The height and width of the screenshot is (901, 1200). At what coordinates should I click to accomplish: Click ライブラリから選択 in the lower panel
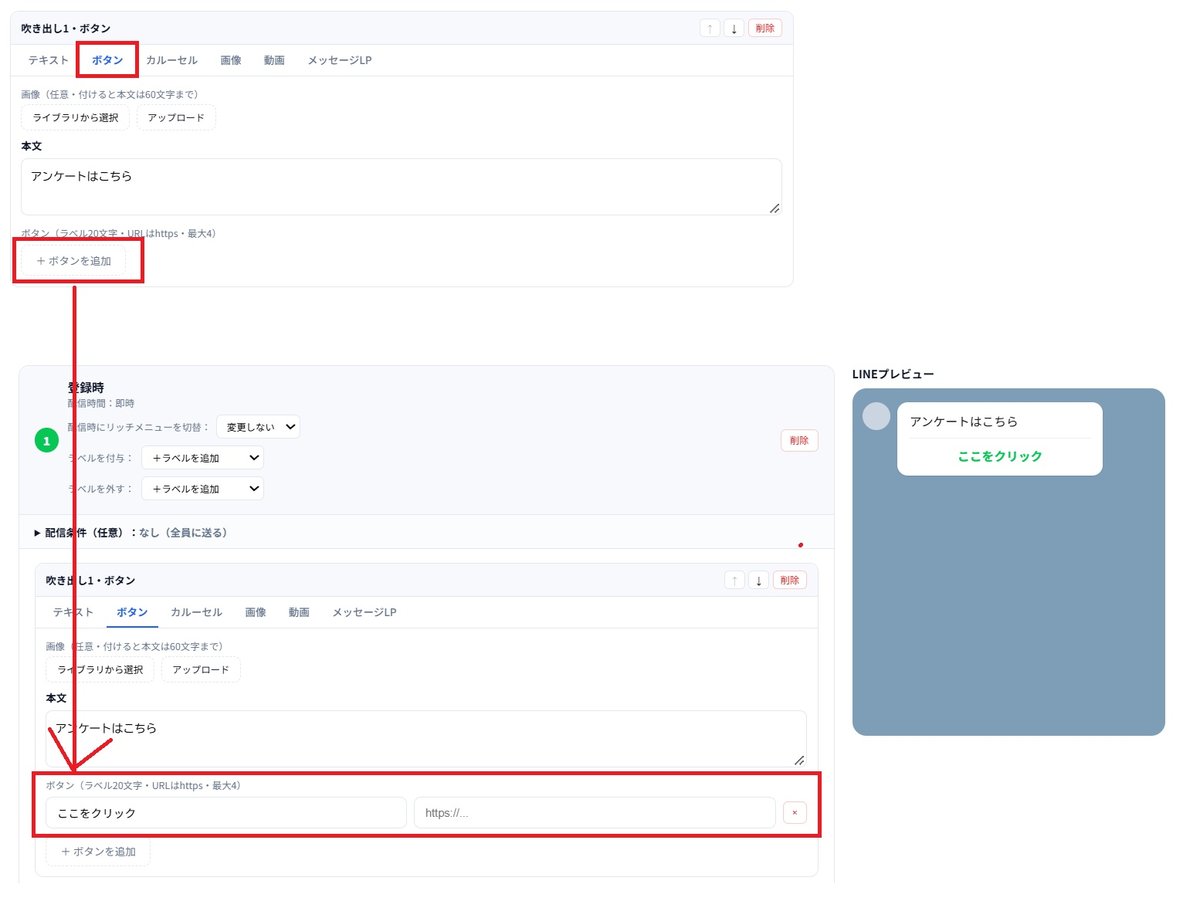point(100,670)
